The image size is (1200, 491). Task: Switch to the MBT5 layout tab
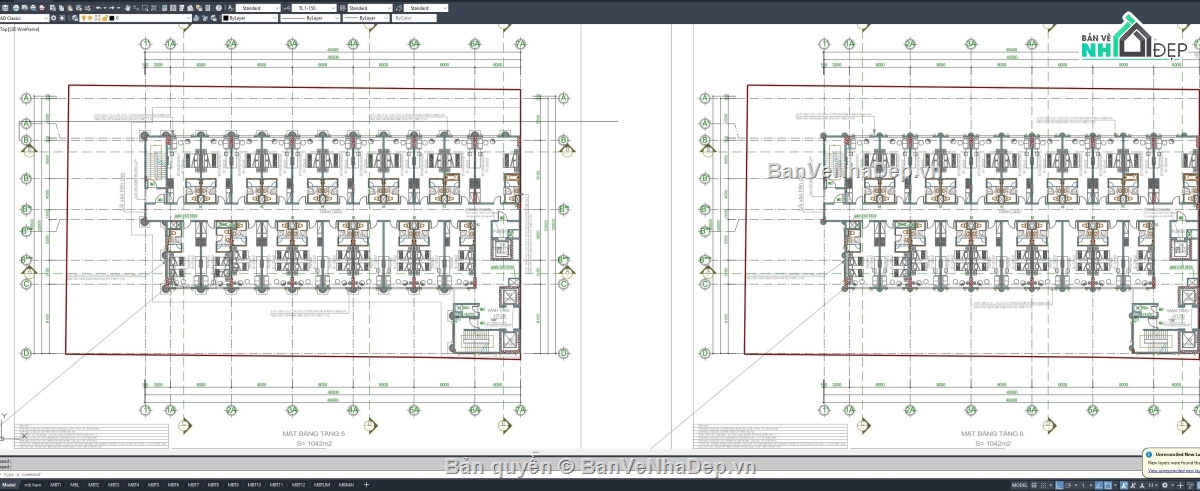154,485
